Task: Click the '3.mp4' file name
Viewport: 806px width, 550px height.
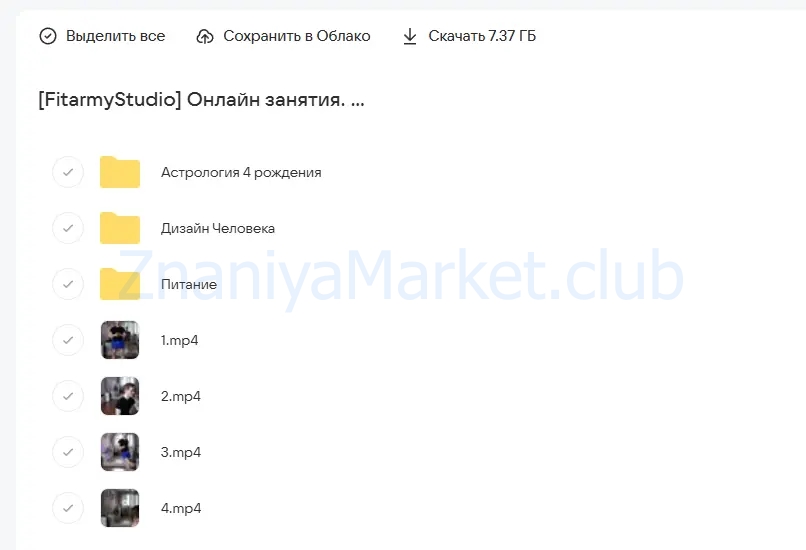Action: pyautogui.click(x=180, y=452)
